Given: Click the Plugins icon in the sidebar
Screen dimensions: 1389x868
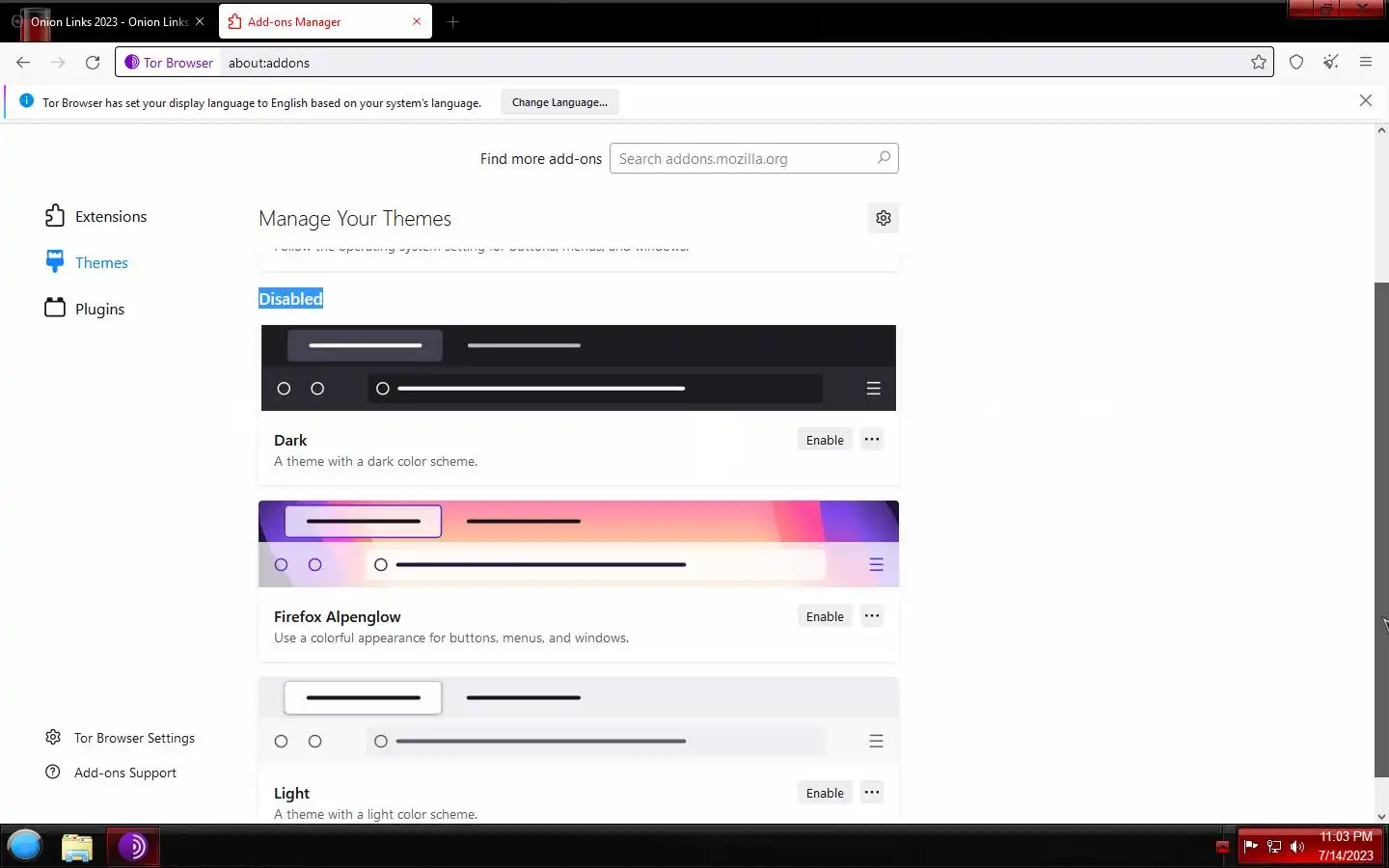Looking at the screenshot, I should click(55, 309).
